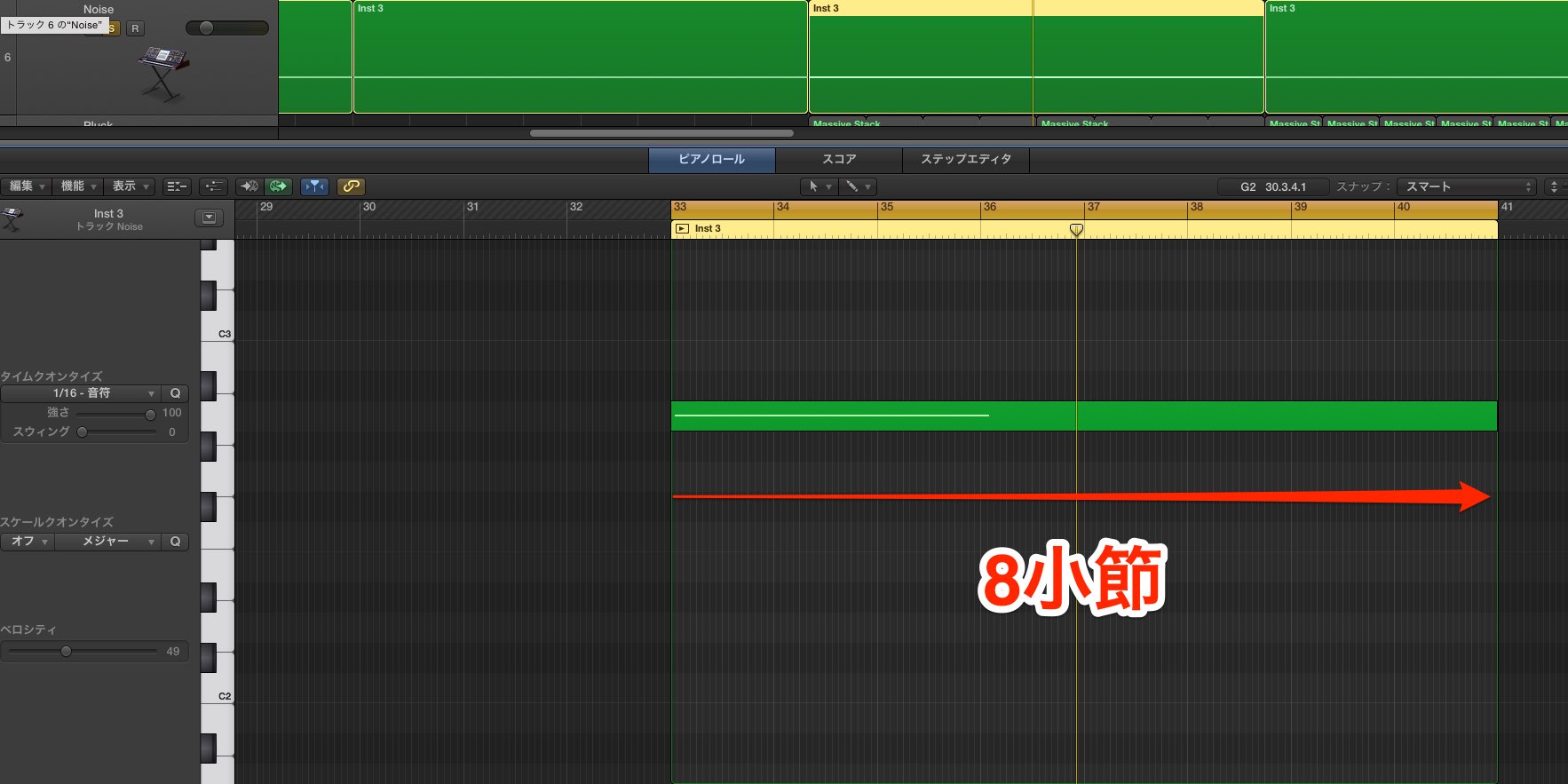This screenshot has width=1568, height=784.
Task: Click the vertical zoom stepper at toolbar right
Action: (1554, 186)
